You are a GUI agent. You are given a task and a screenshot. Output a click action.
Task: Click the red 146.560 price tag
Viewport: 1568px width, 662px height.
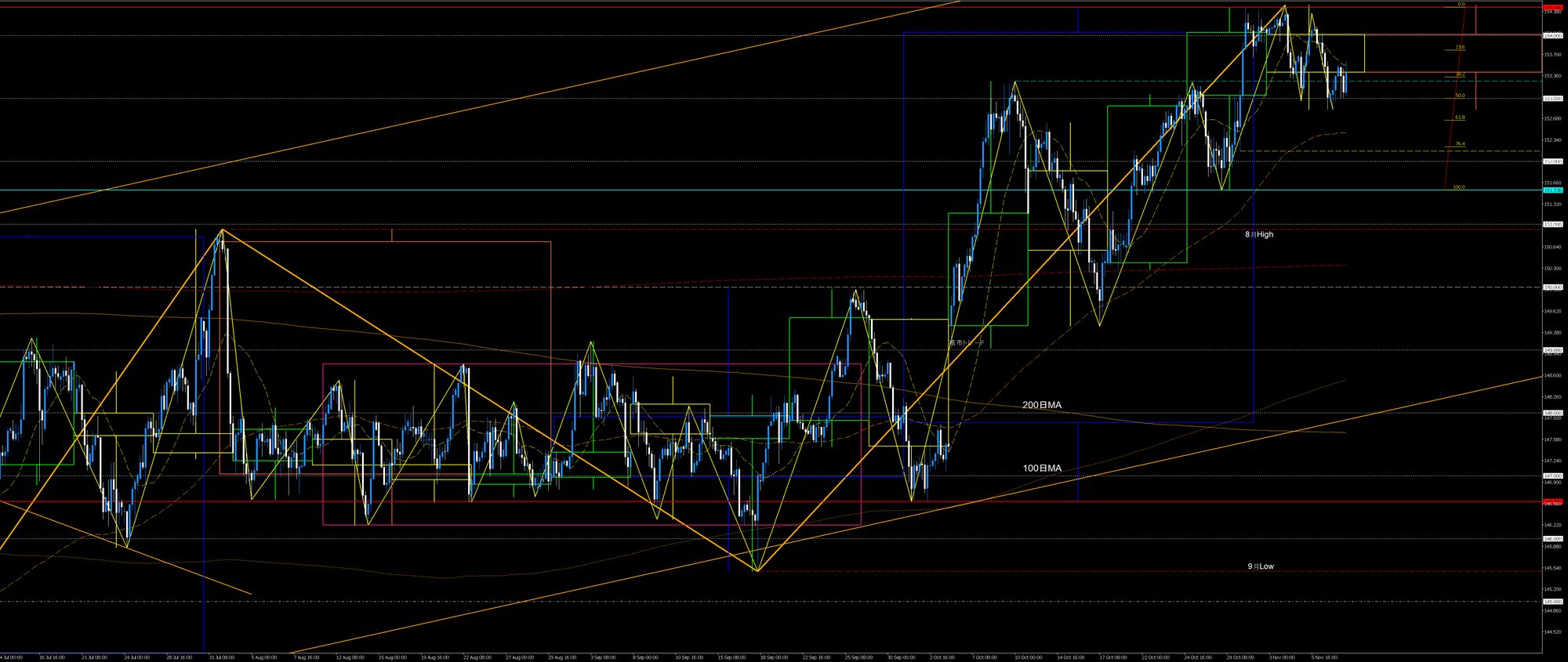tap(1552, 503)
